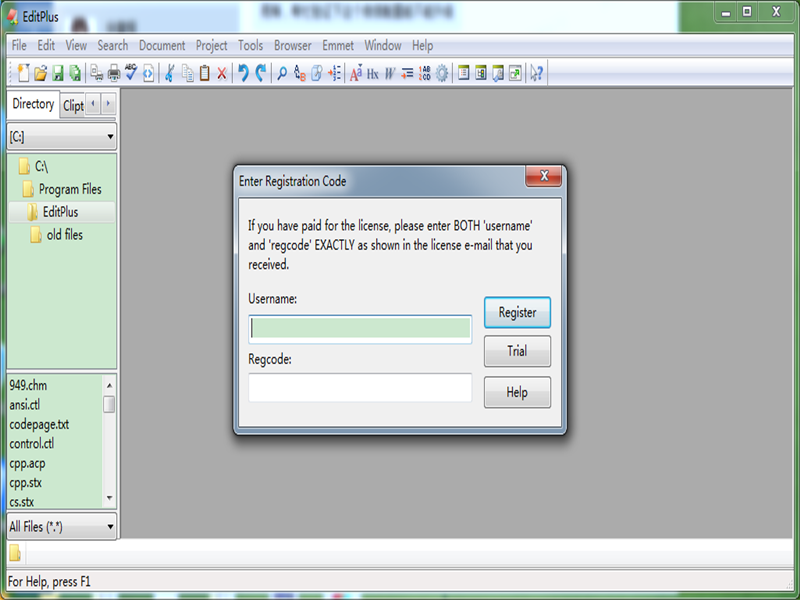The width and height of the screenshot is (800, 600).
Task: Click the Find magnifier icon
Action: tap(282, 73)
